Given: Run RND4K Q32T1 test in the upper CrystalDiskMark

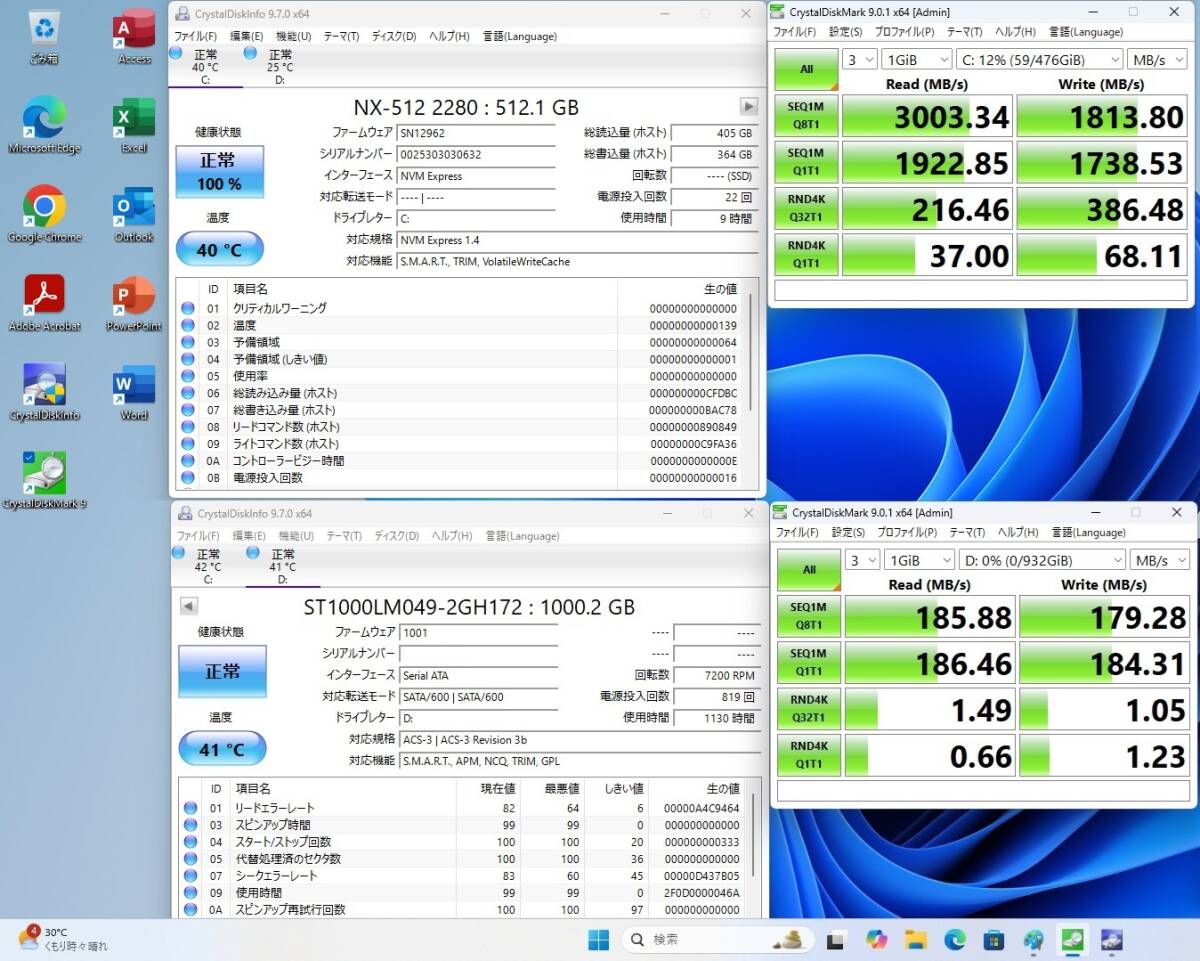Looking at the screenshot, I should point(806,208).
